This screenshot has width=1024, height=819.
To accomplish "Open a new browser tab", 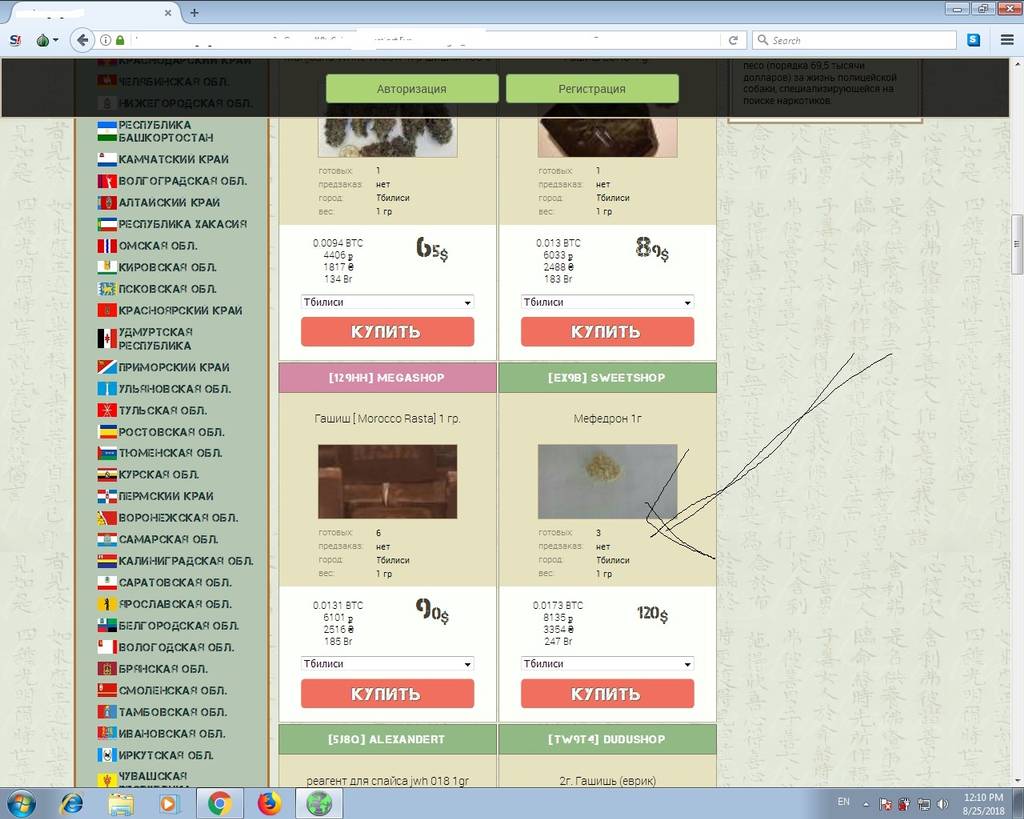I will [194, 12].
